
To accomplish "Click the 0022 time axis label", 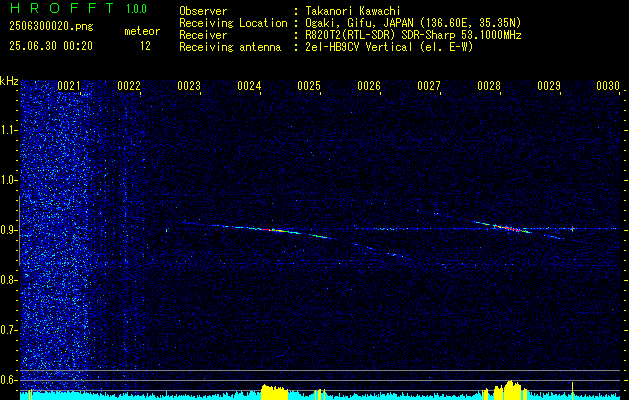I will [129, 85].
